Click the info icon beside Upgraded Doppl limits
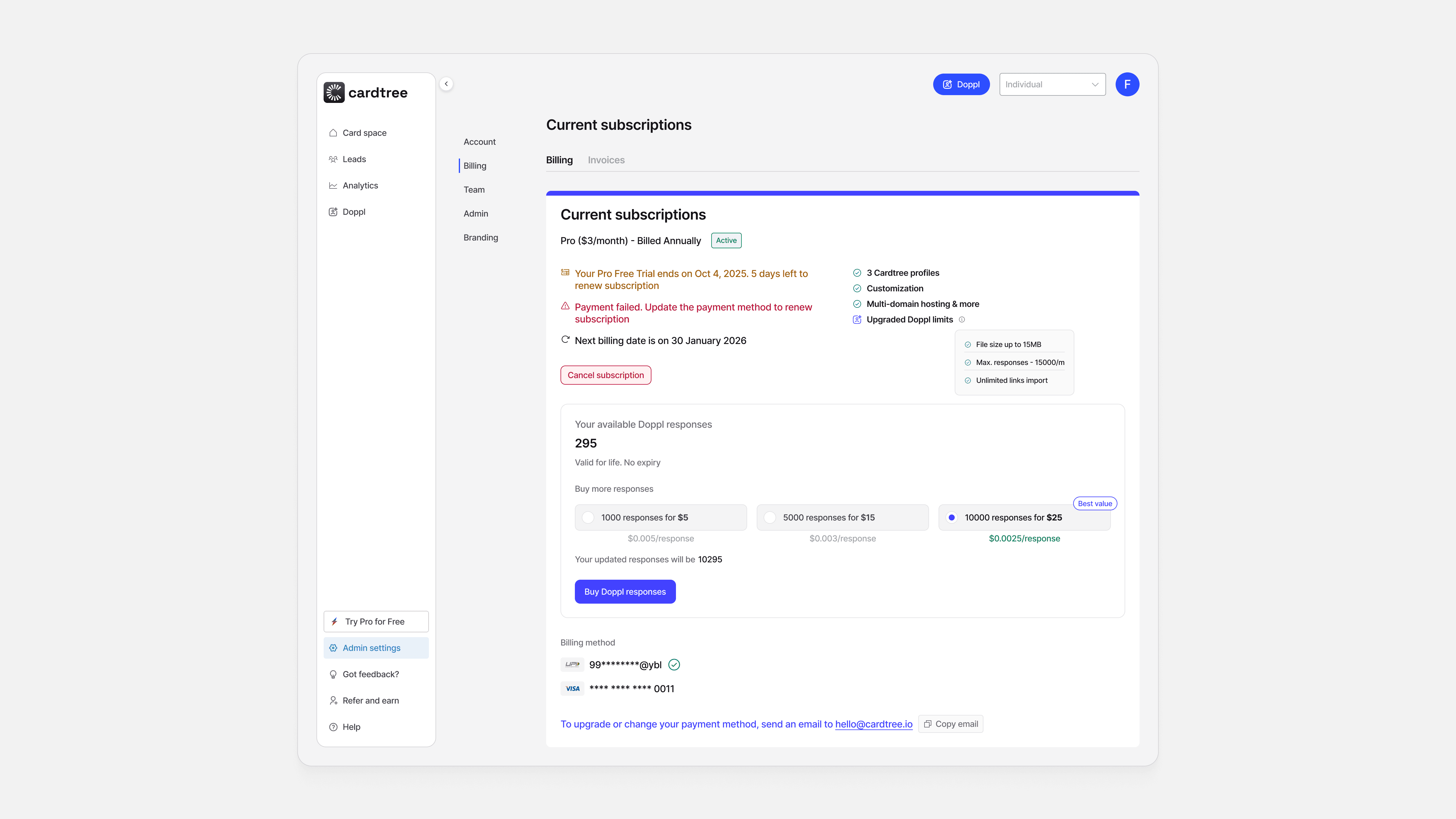 [962, 319]
